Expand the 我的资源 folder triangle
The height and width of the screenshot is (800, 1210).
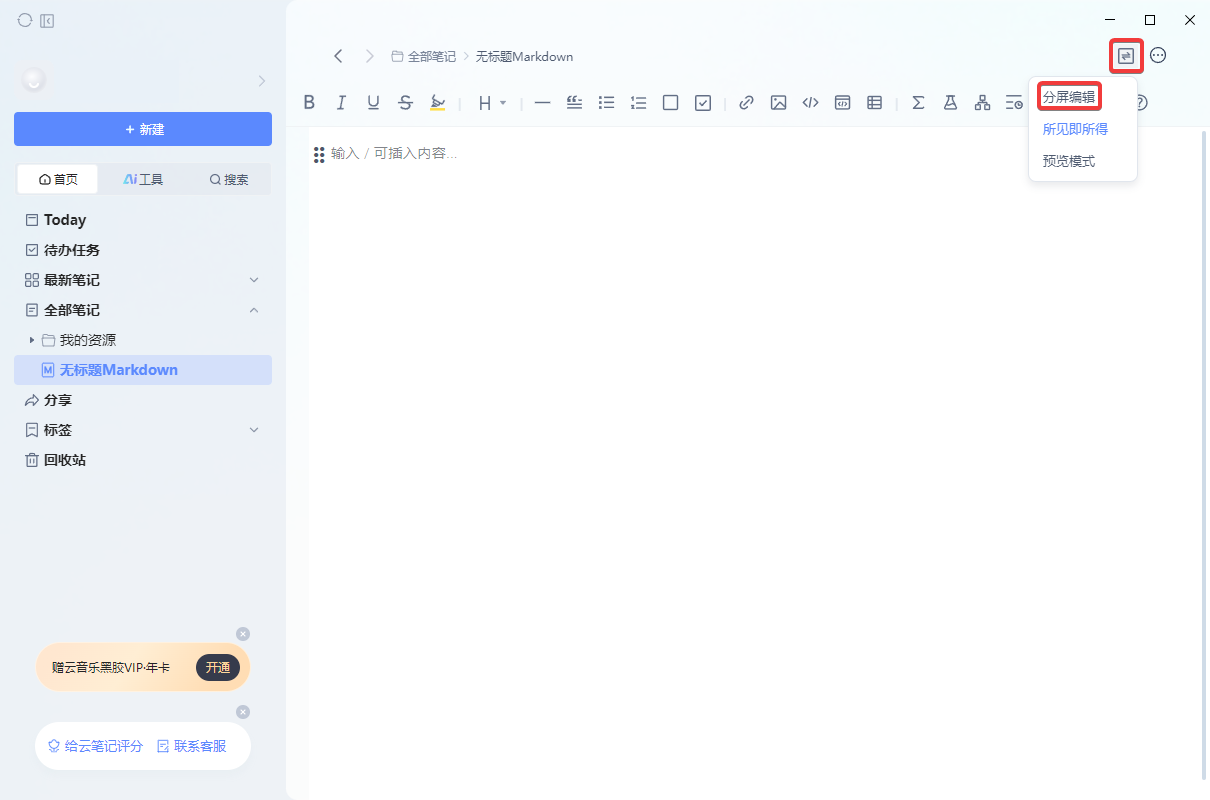point(32,340)
